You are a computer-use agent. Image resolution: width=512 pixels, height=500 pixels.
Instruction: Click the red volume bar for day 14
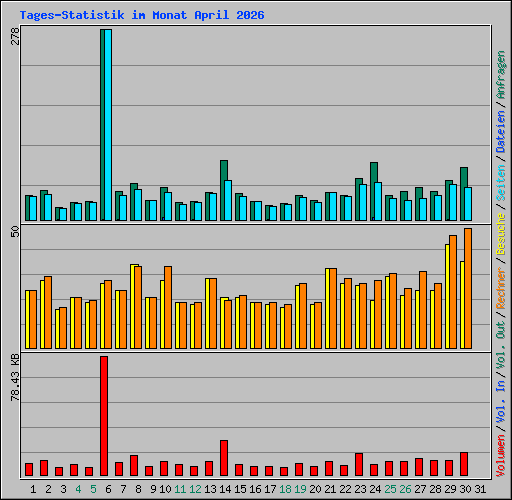(x=224, y=458)
